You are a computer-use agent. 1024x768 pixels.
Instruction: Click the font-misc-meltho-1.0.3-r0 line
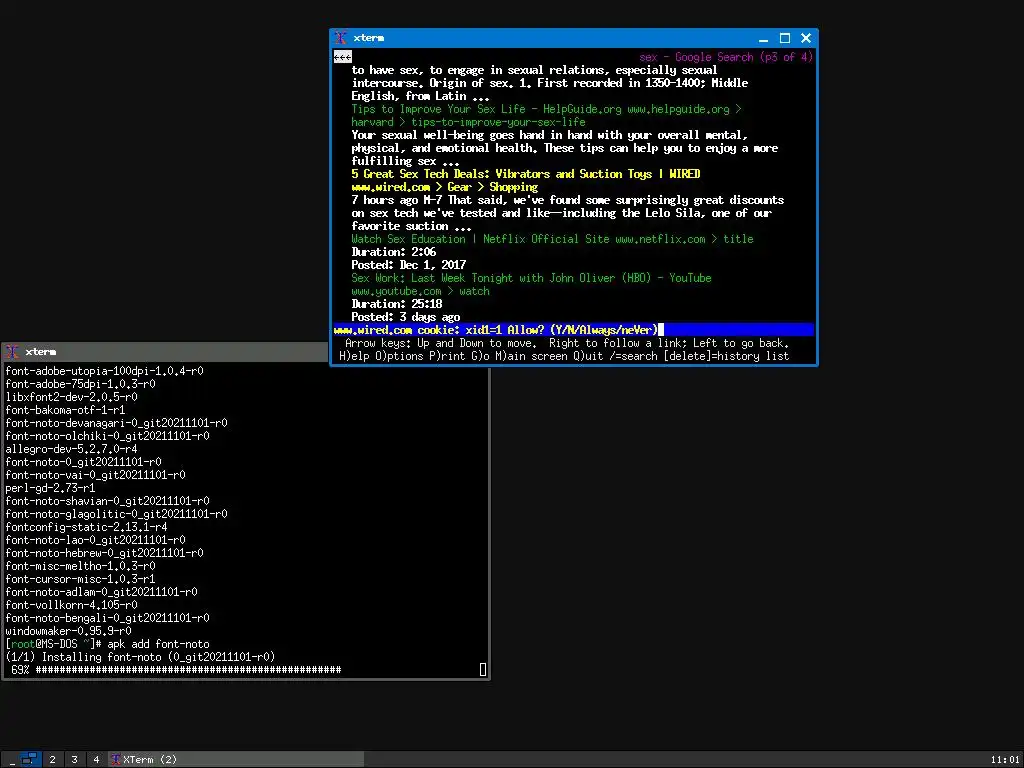click(80, 566)
